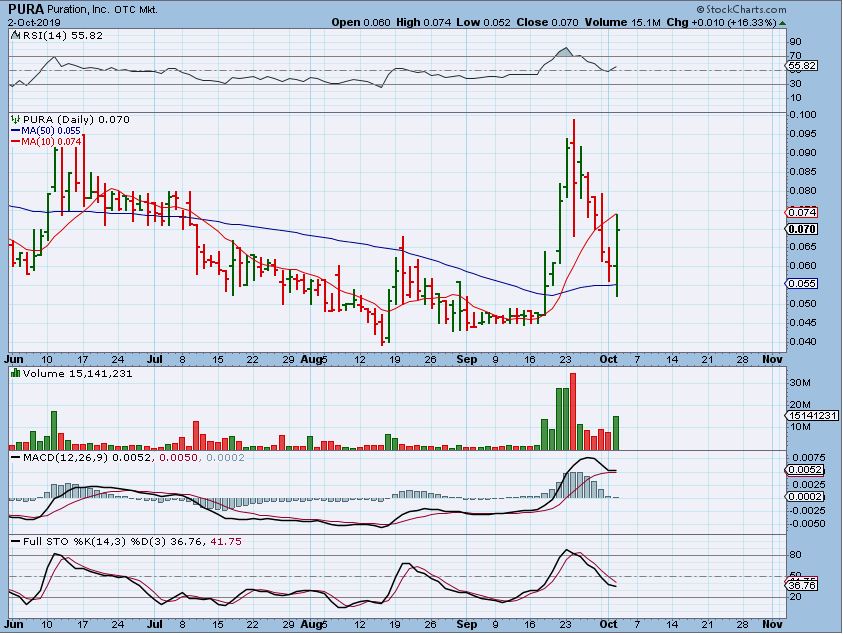The image size is (843, 635).
Task: Click the tallest red volume bar
Action: (x=573, y=411)
